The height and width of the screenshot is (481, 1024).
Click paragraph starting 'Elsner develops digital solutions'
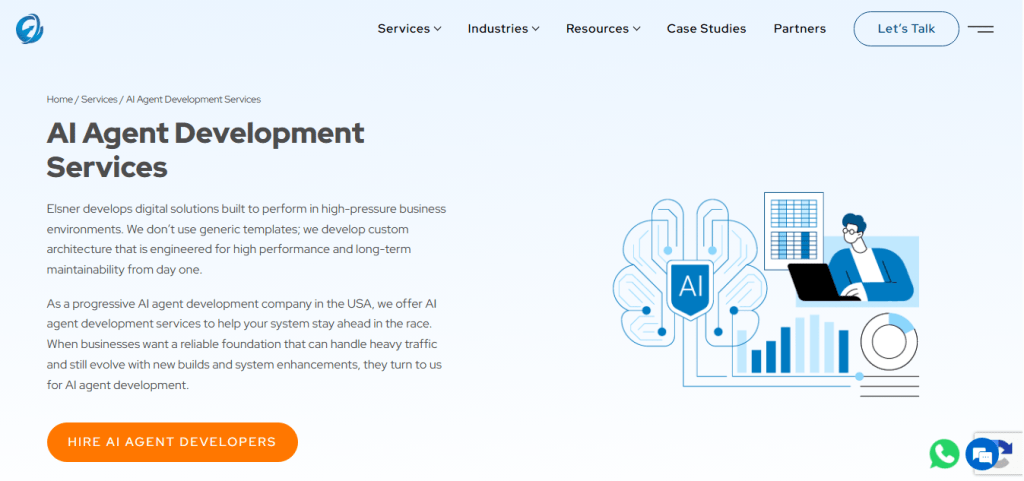point(246,240)
